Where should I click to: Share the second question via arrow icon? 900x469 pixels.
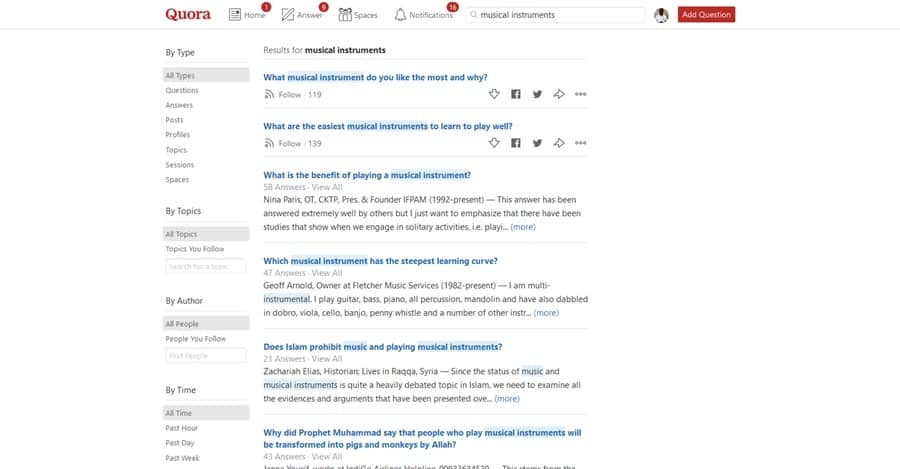[x=559, y=143]
